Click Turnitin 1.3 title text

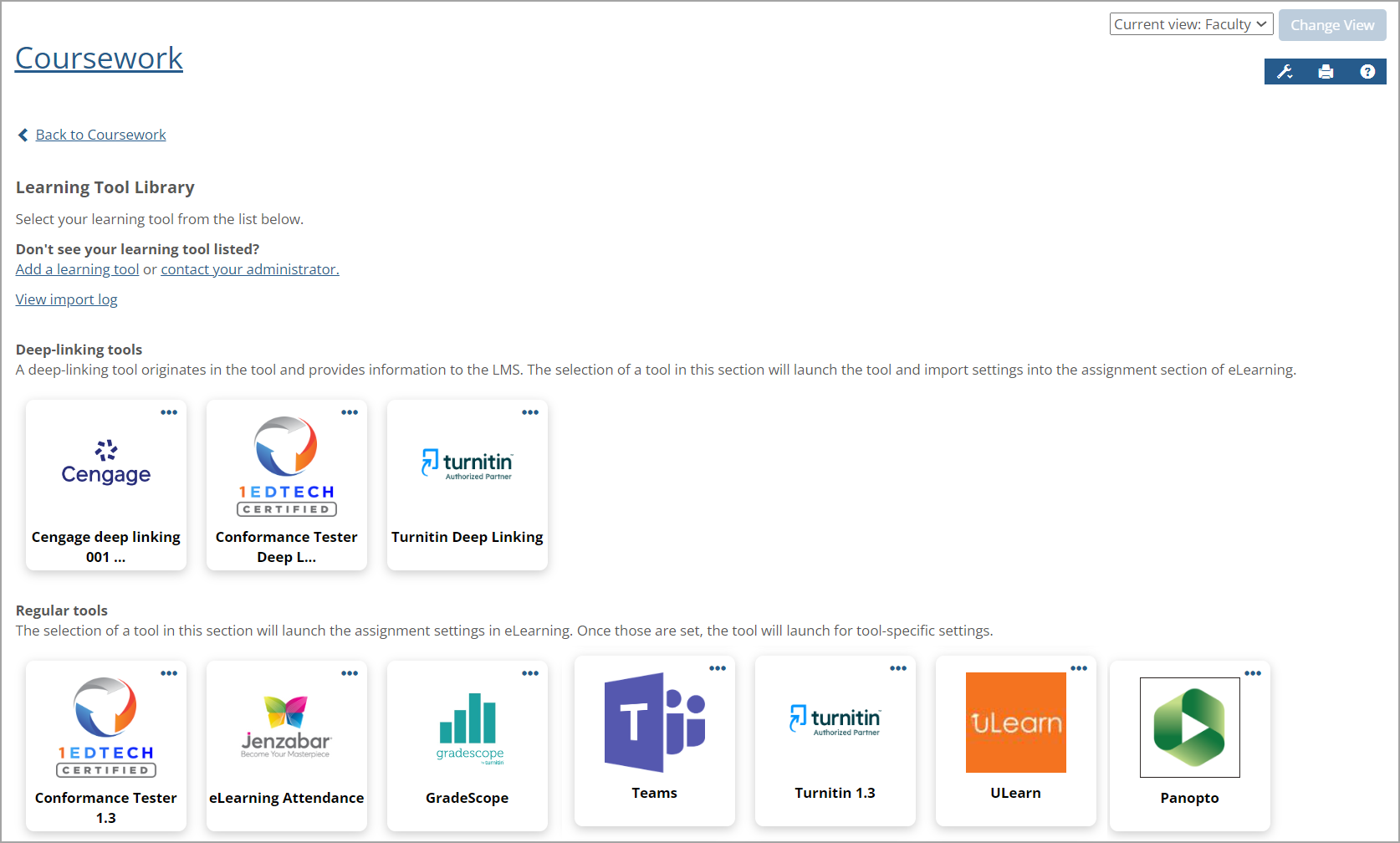[x=835, y=793]
